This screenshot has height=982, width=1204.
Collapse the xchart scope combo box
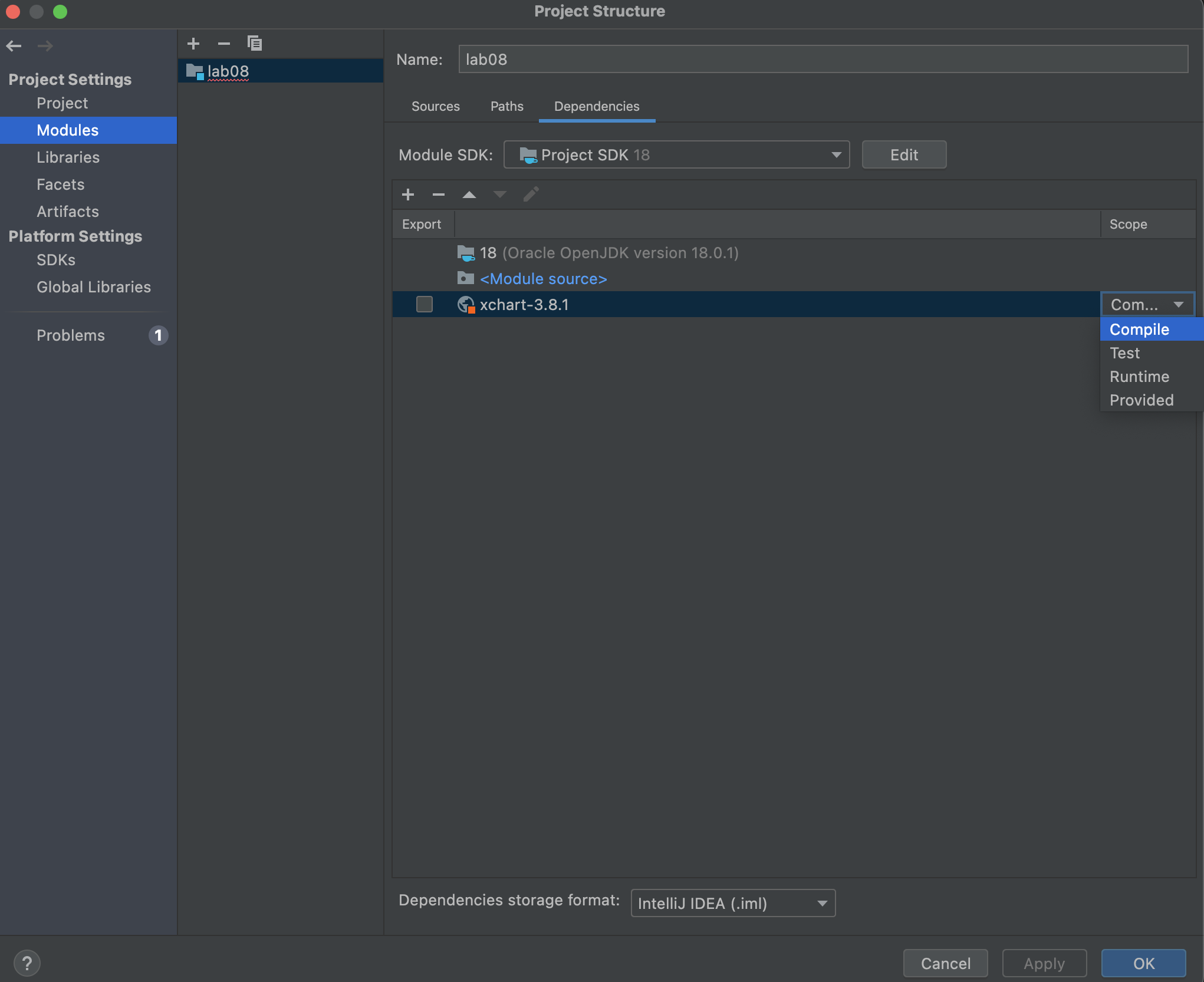click(x=1147, y=304)
